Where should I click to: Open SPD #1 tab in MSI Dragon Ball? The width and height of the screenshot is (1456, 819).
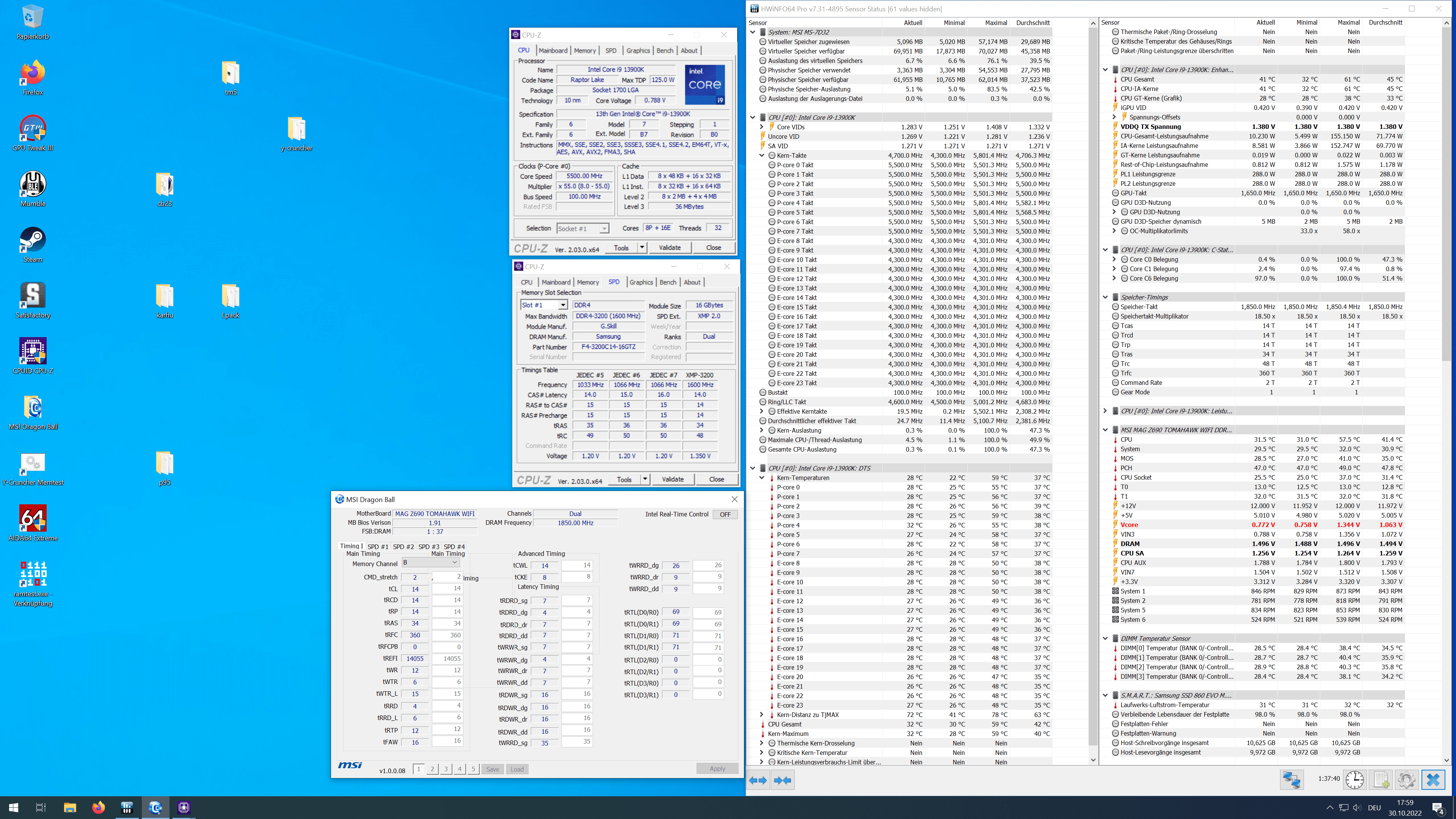pyautogui.click(x=378, y=547)
